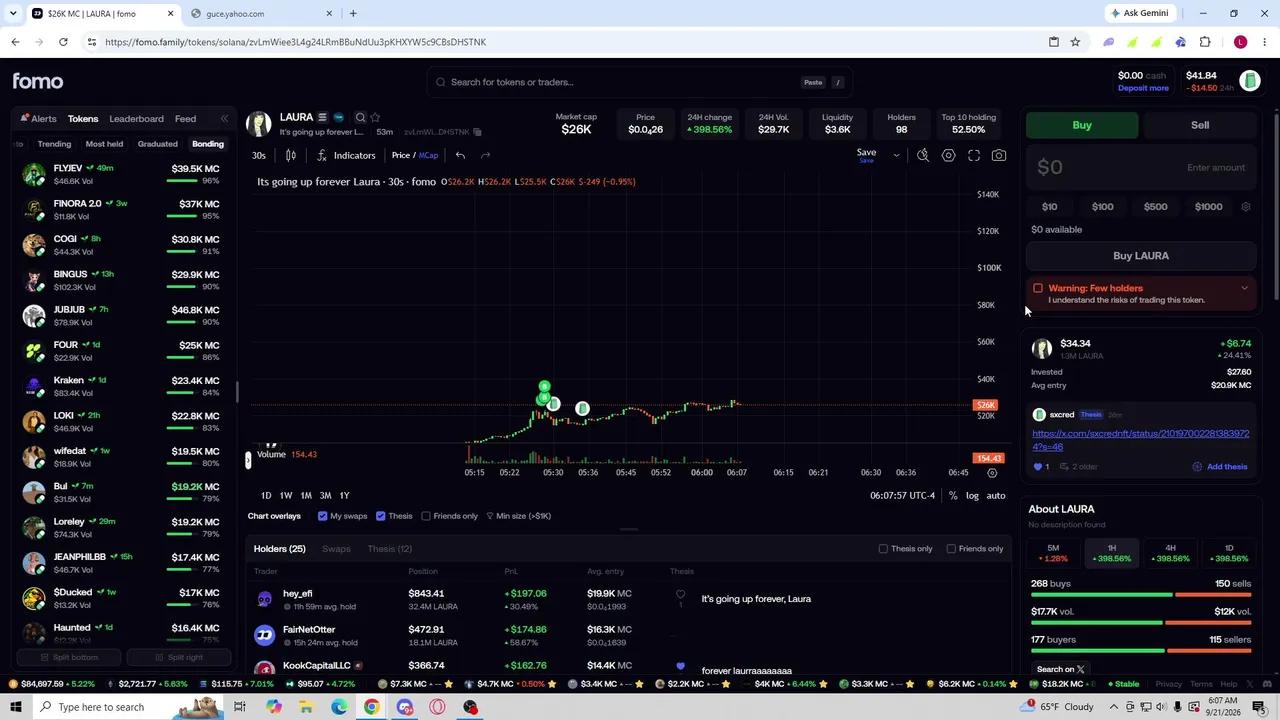Toggle log scale on the chart
Screen dimensions: 1280x720
click(x=972, y=496)
